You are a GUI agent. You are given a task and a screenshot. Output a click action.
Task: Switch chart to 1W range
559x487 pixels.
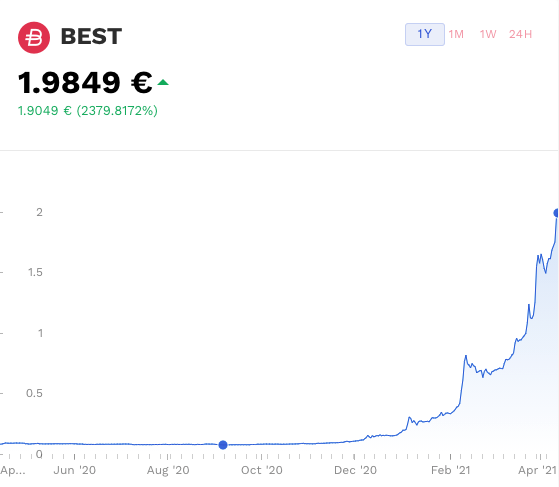(488, 34)
